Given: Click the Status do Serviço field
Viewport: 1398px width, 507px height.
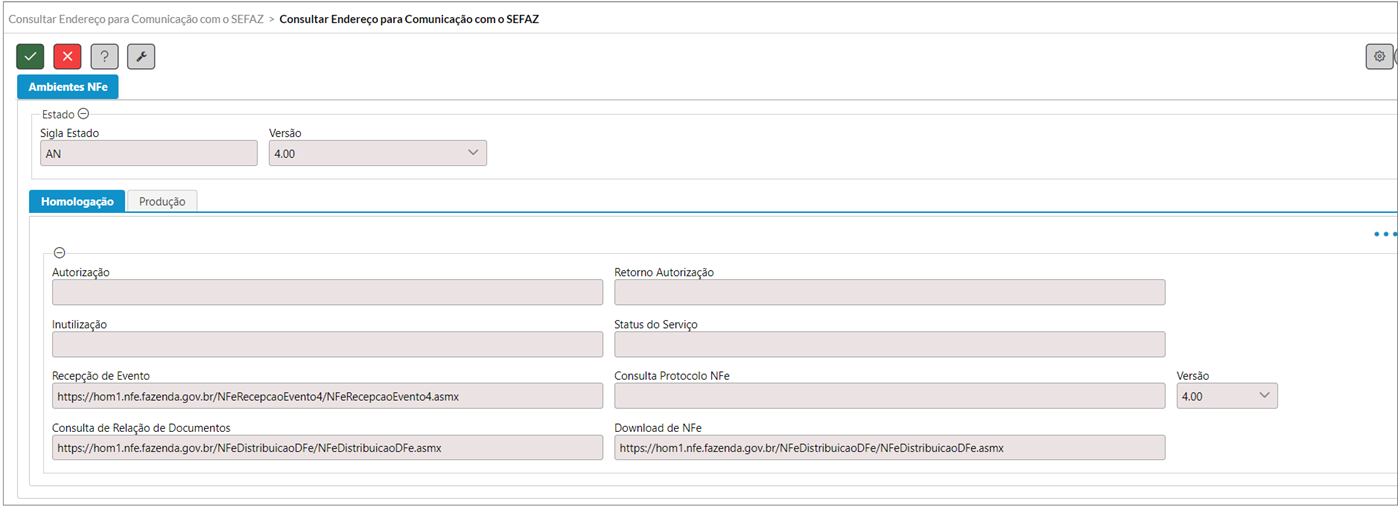Looking at the screenshot, I should [890, 344].
